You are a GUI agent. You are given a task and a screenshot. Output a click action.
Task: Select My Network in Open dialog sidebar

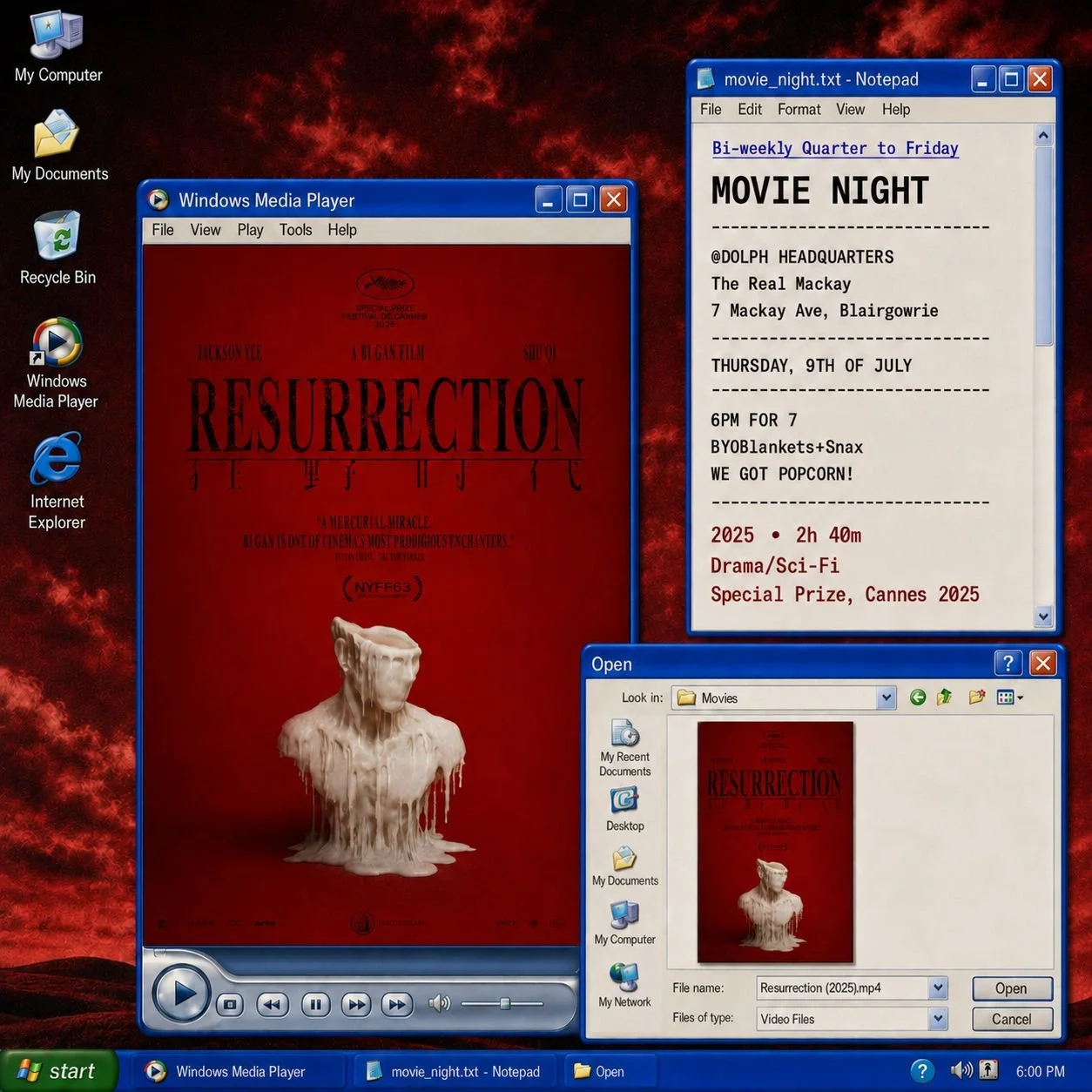(x=624, y=985)
